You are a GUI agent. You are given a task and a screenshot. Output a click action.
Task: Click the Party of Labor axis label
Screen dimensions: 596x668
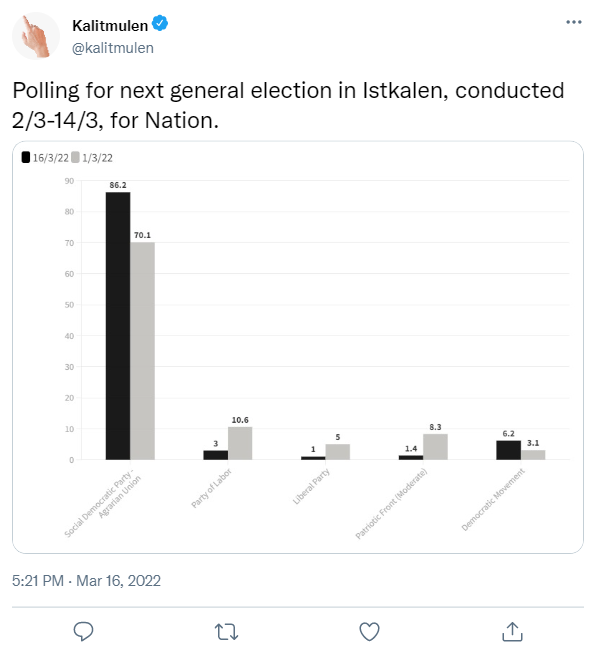click(211, 488)
